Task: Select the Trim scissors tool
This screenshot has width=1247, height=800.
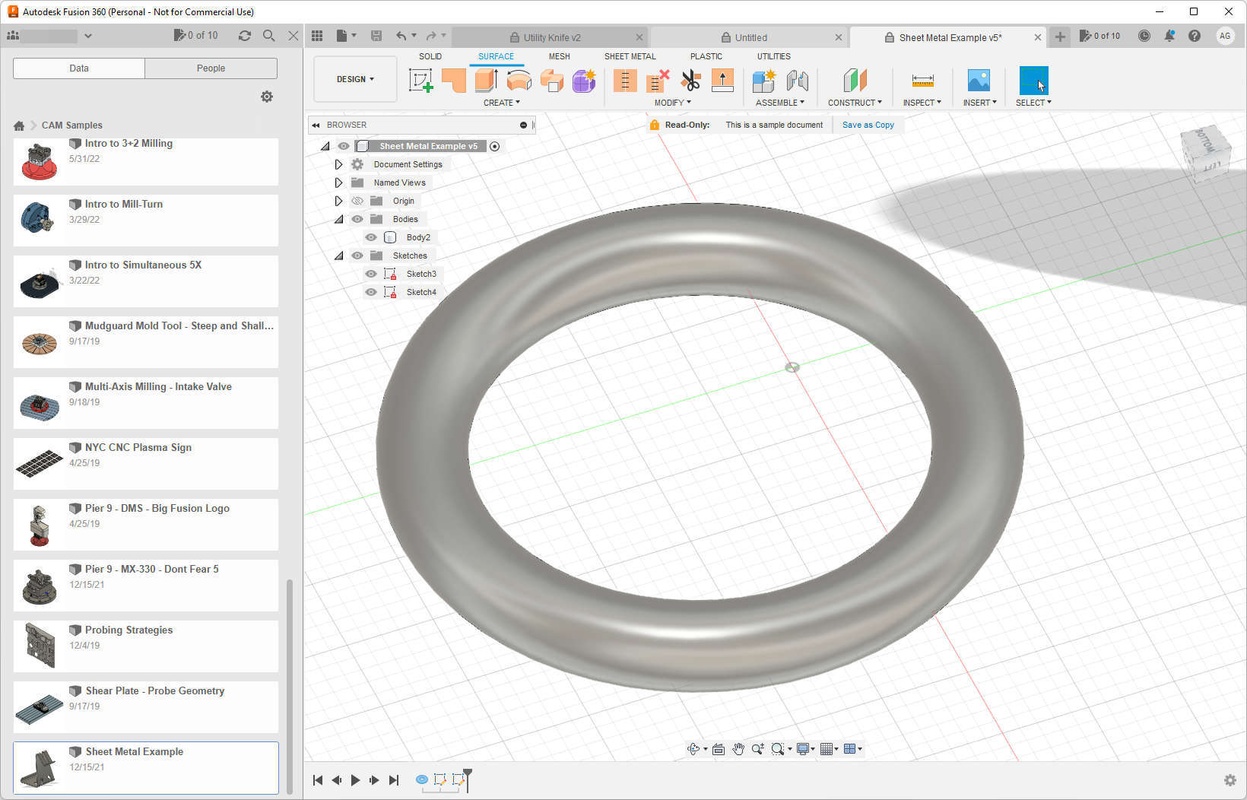Action: pos(691,81)
